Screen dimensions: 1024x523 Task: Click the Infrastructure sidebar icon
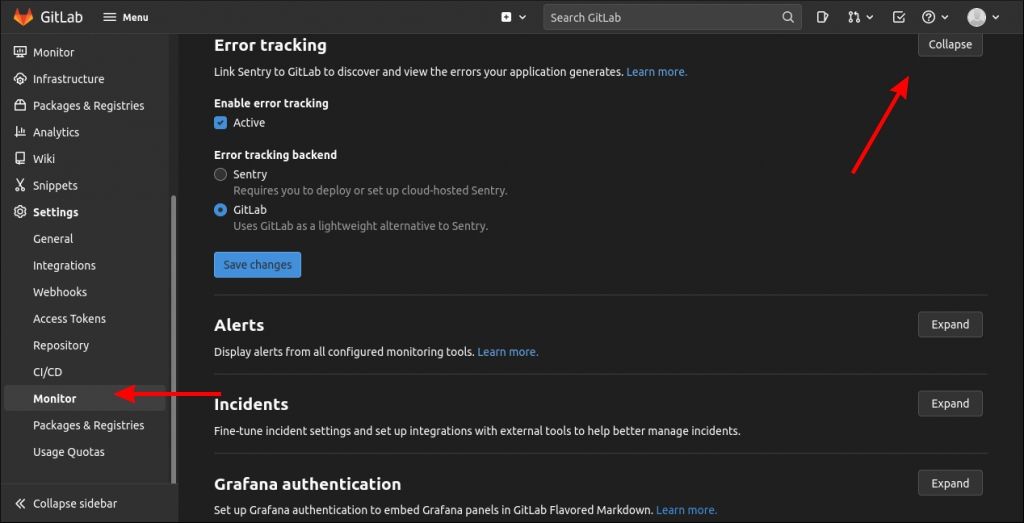(x=20, y=79)
